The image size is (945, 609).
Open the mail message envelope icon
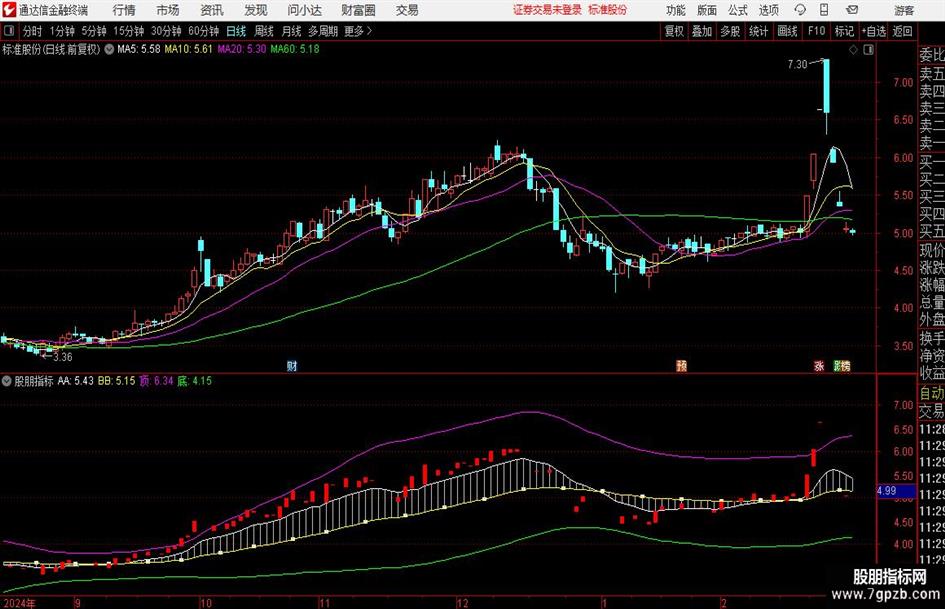click(x=852, y=10)
